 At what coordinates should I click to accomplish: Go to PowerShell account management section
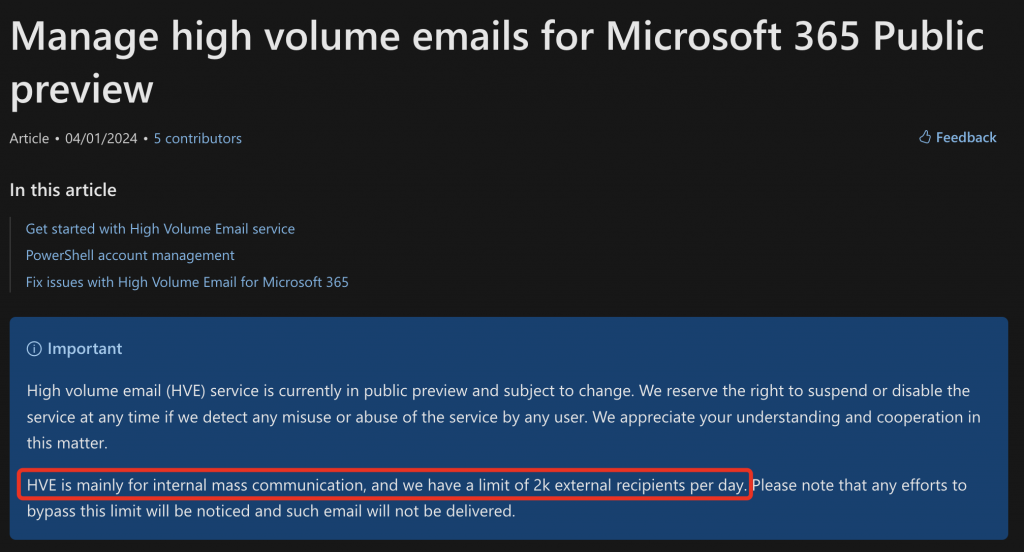(130, 255)
